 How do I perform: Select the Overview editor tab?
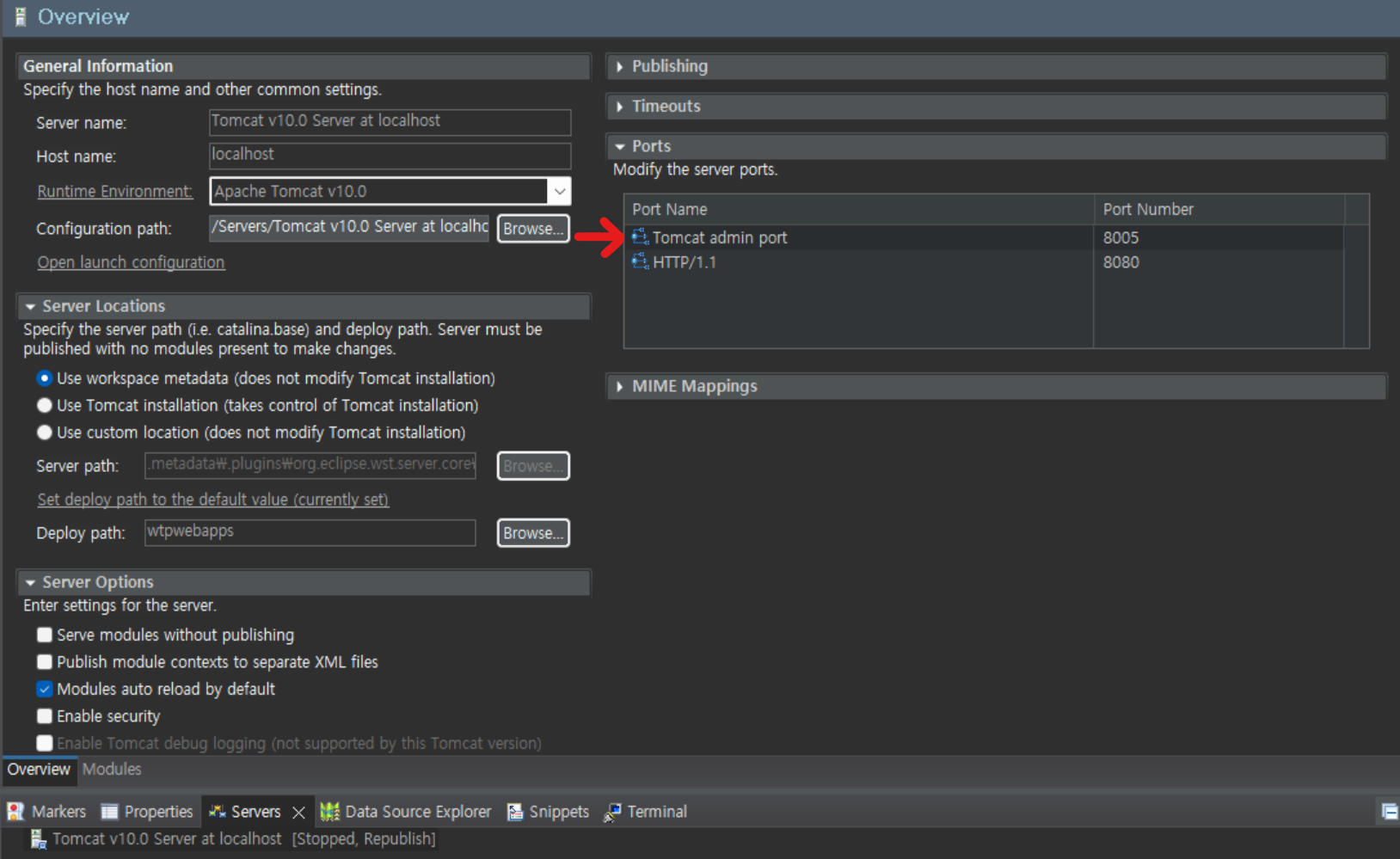pyautogui.click(x=39, y=770)
